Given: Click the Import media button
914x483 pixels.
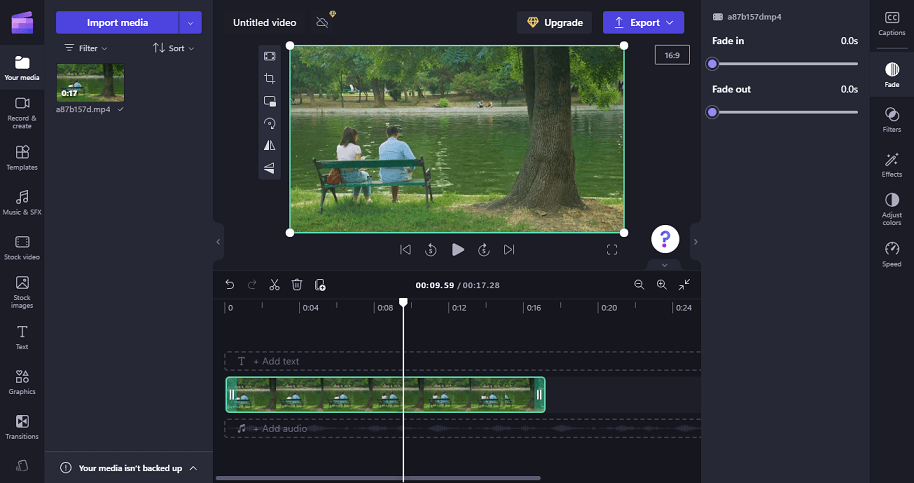Looking at the screenshot, I should coord(117,23).
